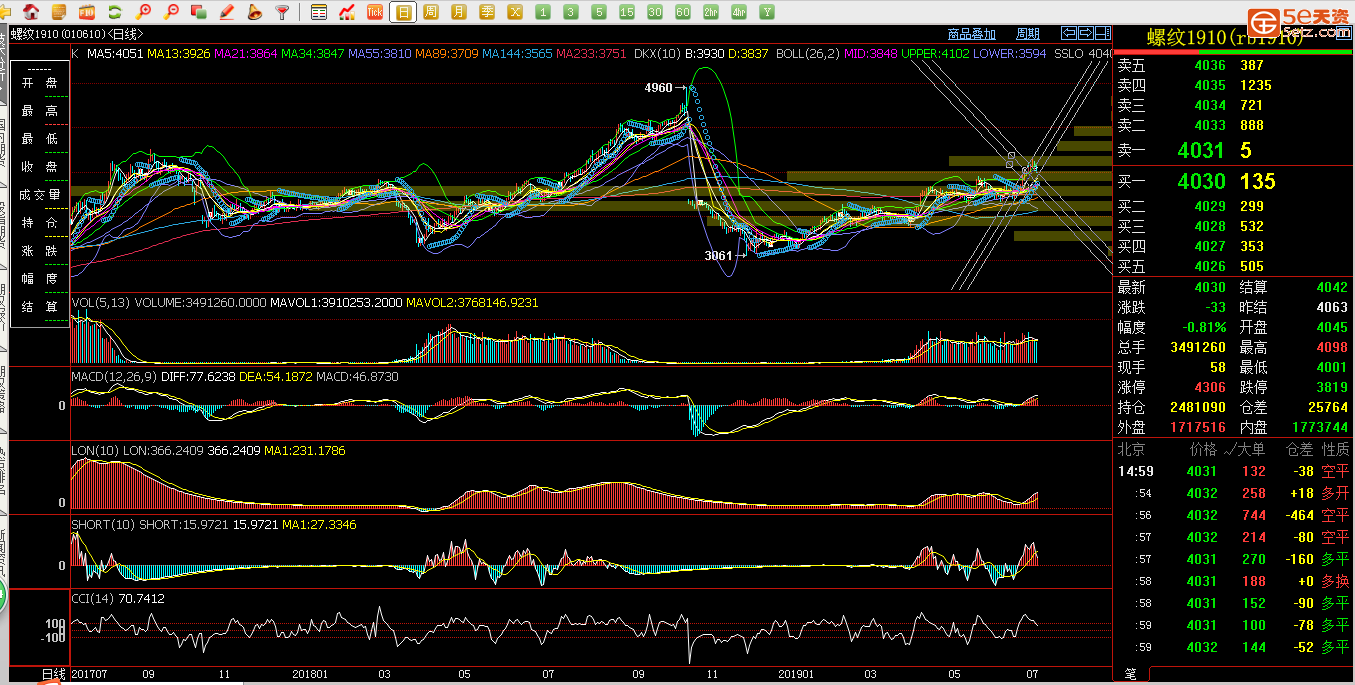
Task: Click the alarm bell alert icon
Action: coord(254,12)
